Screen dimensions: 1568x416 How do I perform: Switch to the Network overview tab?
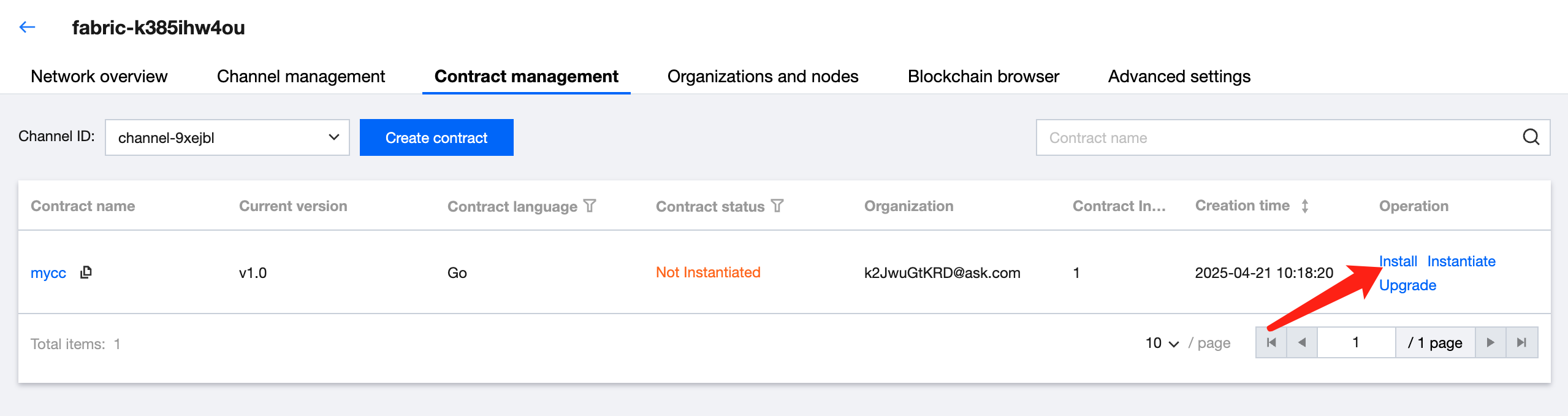point(99,76)
